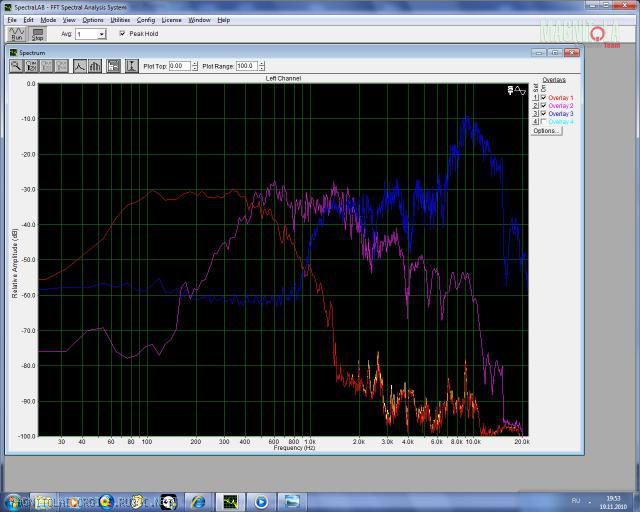Select the magnifier zoom tool in Spectrum toolbar
Image resolution: width=640 pixels, height=512 pixels.
(16, 66)
